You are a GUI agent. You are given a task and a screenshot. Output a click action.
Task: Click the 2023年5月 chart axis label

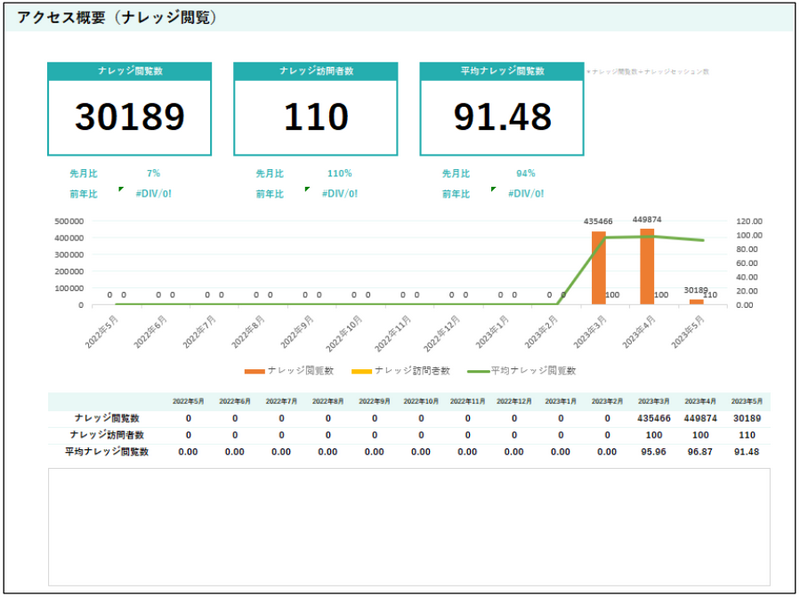[688, 332]
